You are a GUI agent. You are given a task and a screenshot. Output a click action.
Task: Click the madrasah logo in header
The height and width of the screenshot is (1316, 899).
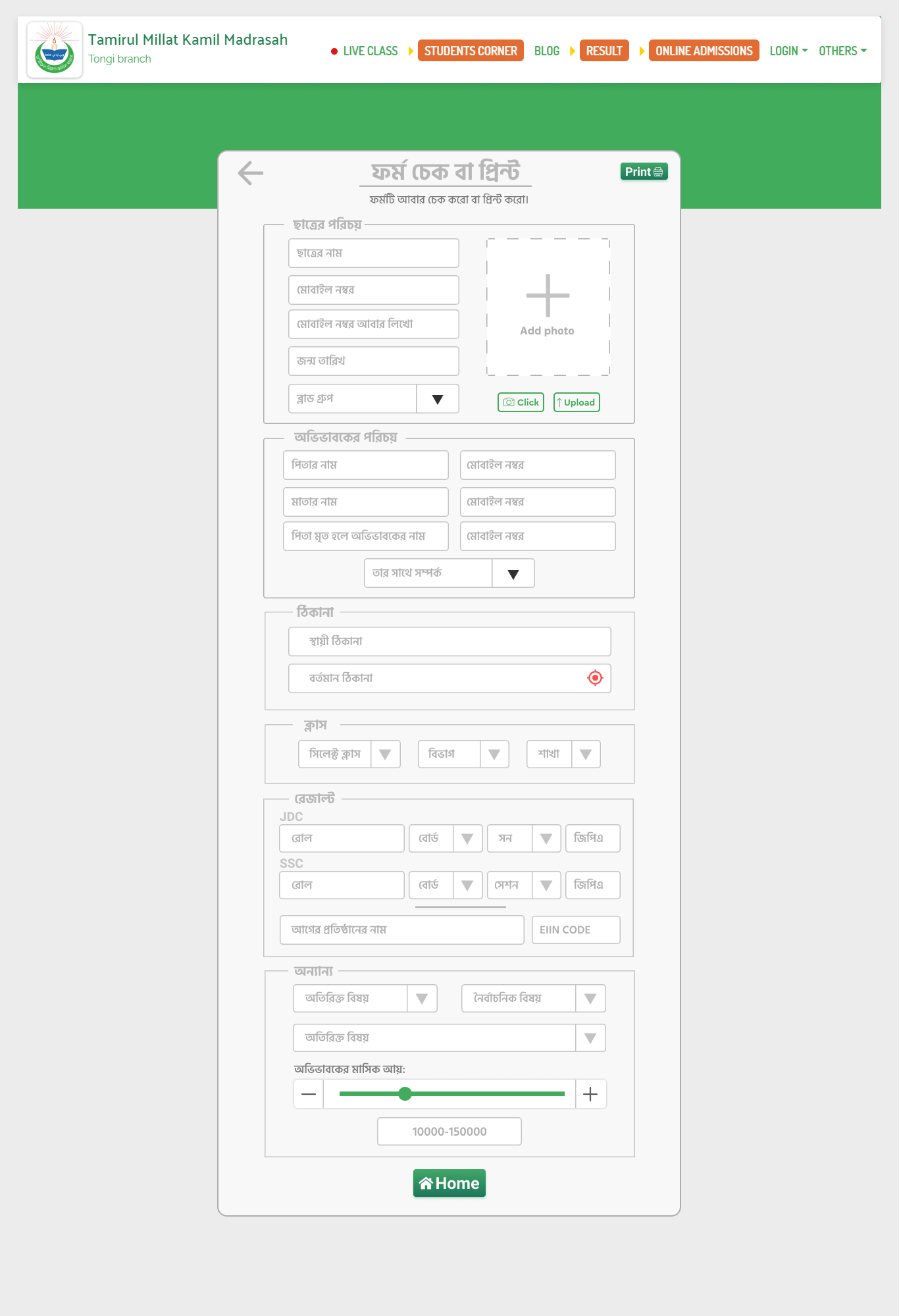55,50
